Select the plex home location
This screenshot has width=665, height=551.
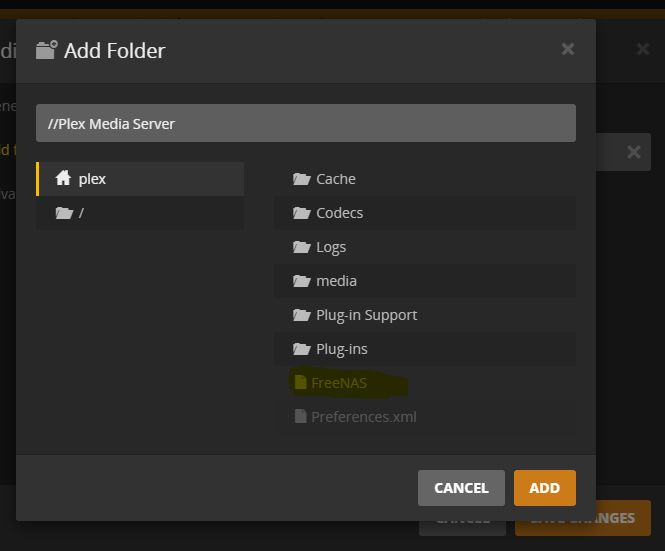pyautogui.click(x=140, y=179)
